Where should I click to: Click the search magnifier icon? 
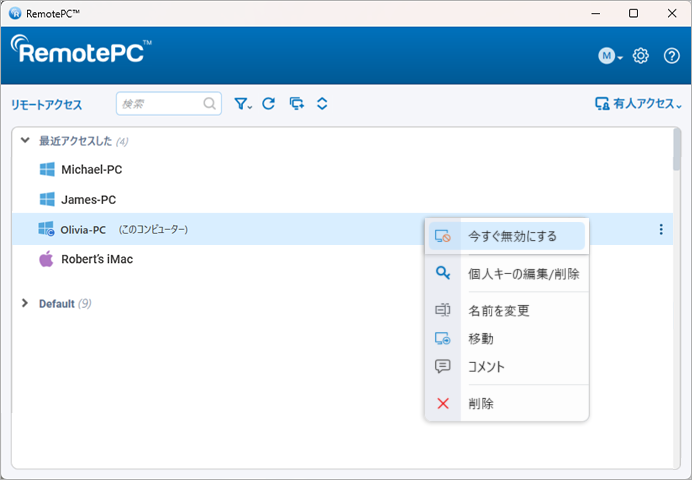point(210,104)
